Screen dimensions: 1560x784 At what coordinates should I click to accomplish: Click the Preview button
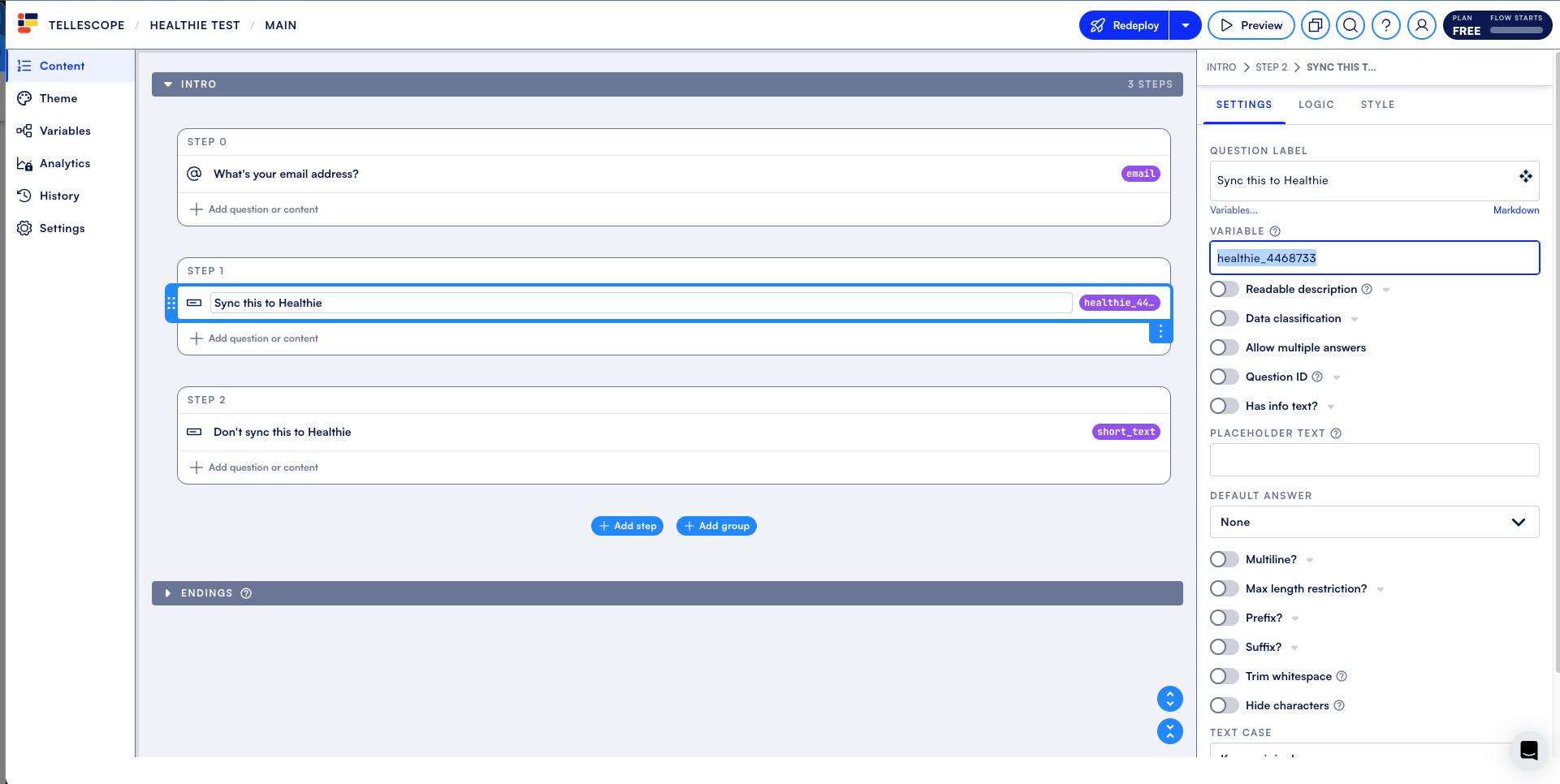pos(1251,25)
